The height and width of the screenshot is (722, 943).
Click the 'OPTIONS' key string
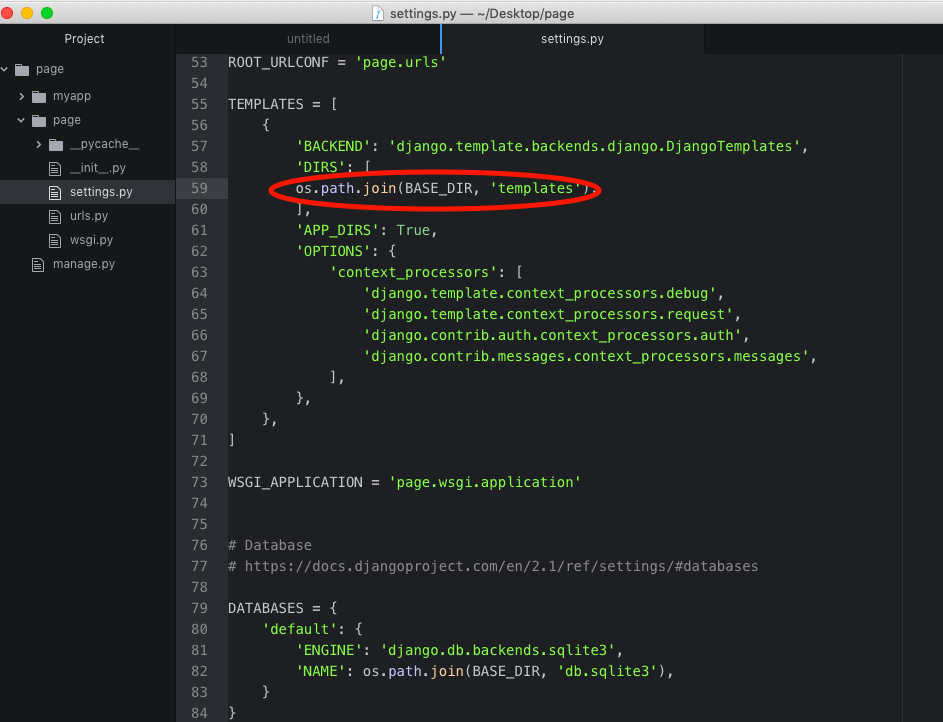(x=333, y=251)
